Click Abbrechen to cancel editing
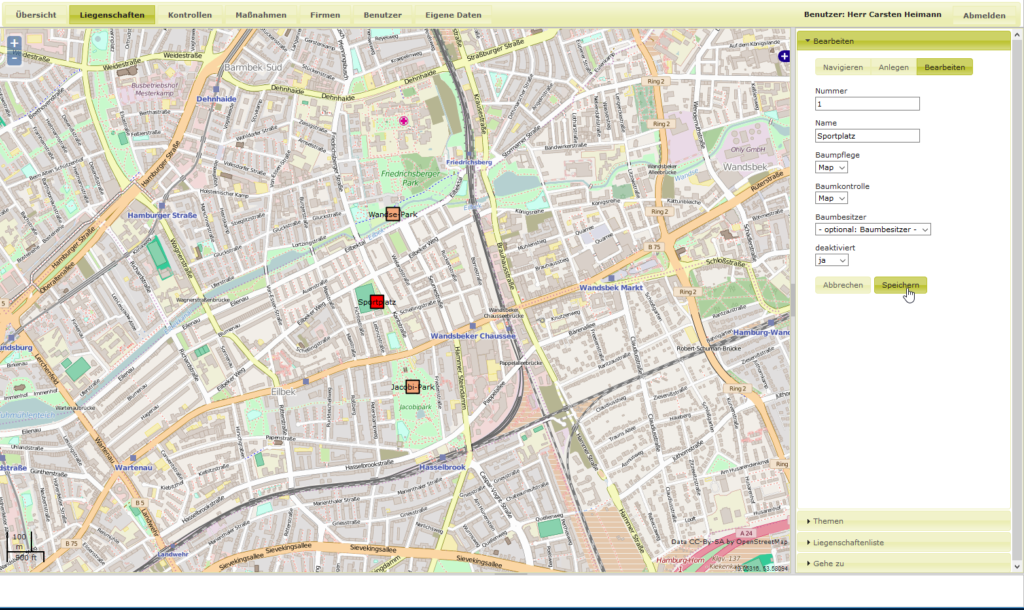 click(843, 285)
